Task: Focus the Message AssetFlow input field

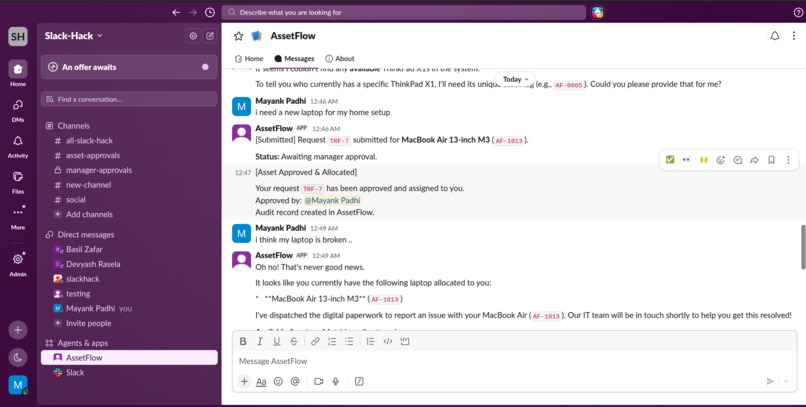Action: (514, 361)
